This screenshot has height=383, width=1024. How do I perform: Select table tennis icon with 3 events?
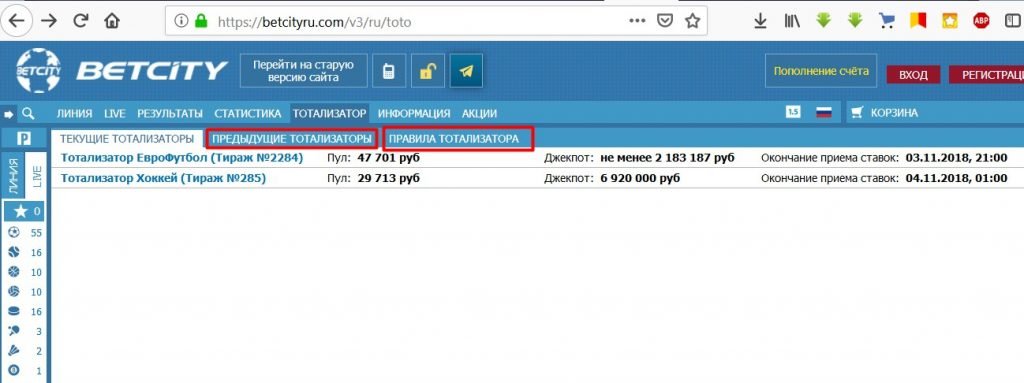coord(25,331)
